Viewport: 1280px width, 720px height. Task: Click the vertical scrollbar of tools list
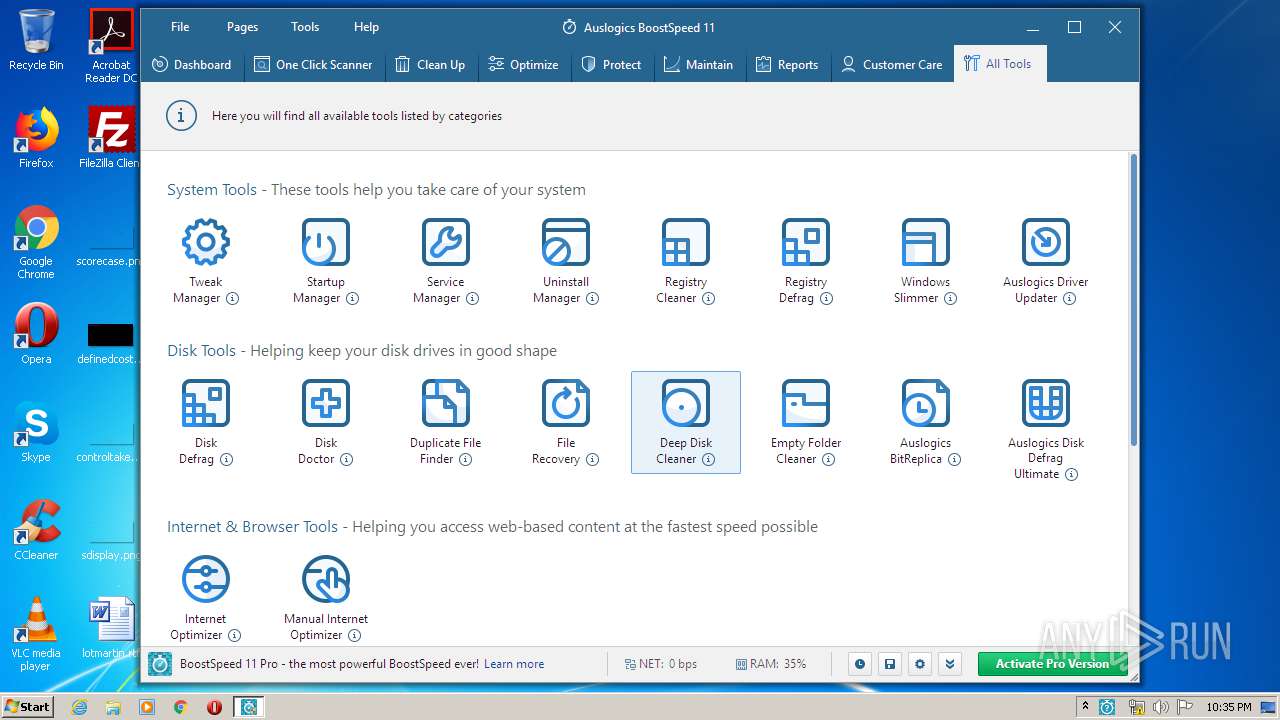click(1133, 300)
